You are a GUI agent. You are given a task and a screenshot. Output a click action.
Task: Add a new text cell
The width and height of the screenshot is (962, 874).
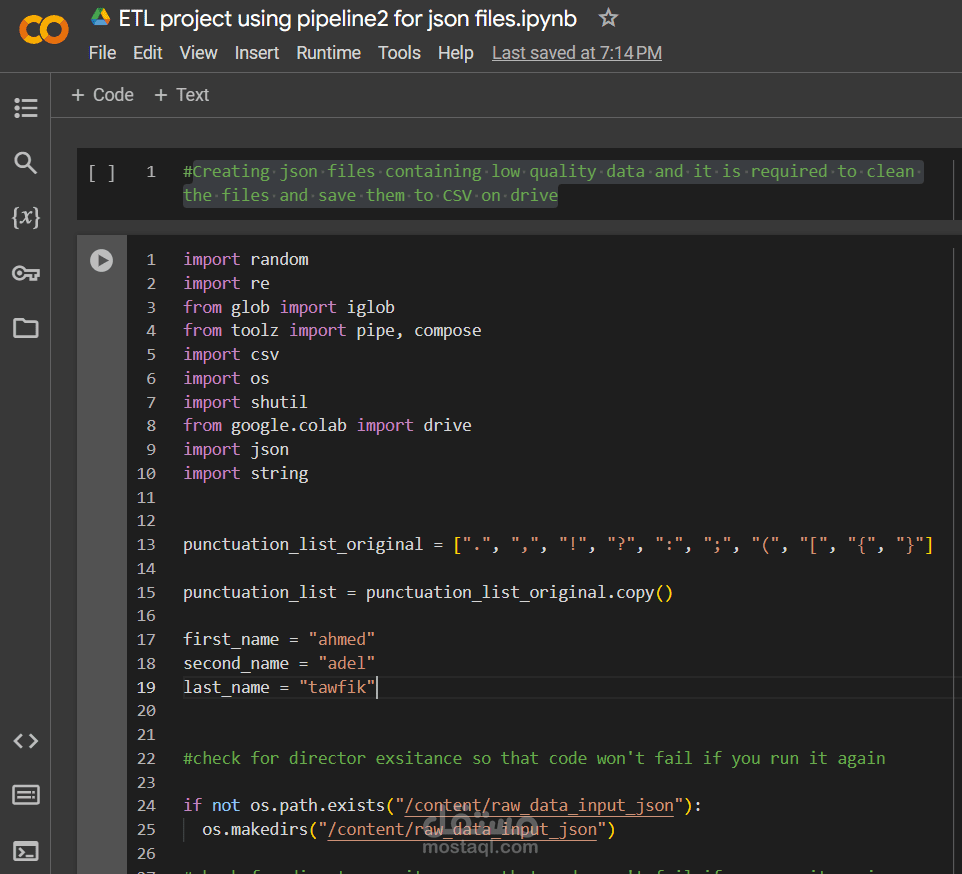click(181, 95)
